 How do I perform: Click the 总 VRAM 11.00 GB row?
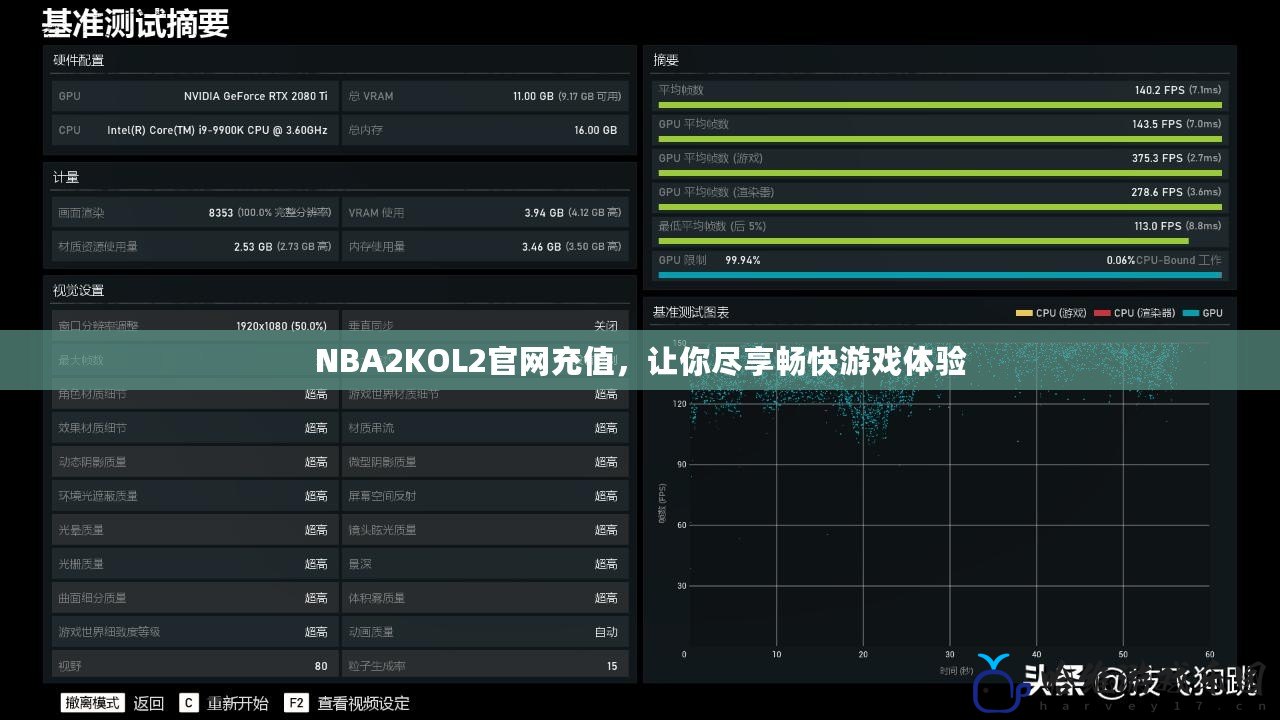(485, 96)
